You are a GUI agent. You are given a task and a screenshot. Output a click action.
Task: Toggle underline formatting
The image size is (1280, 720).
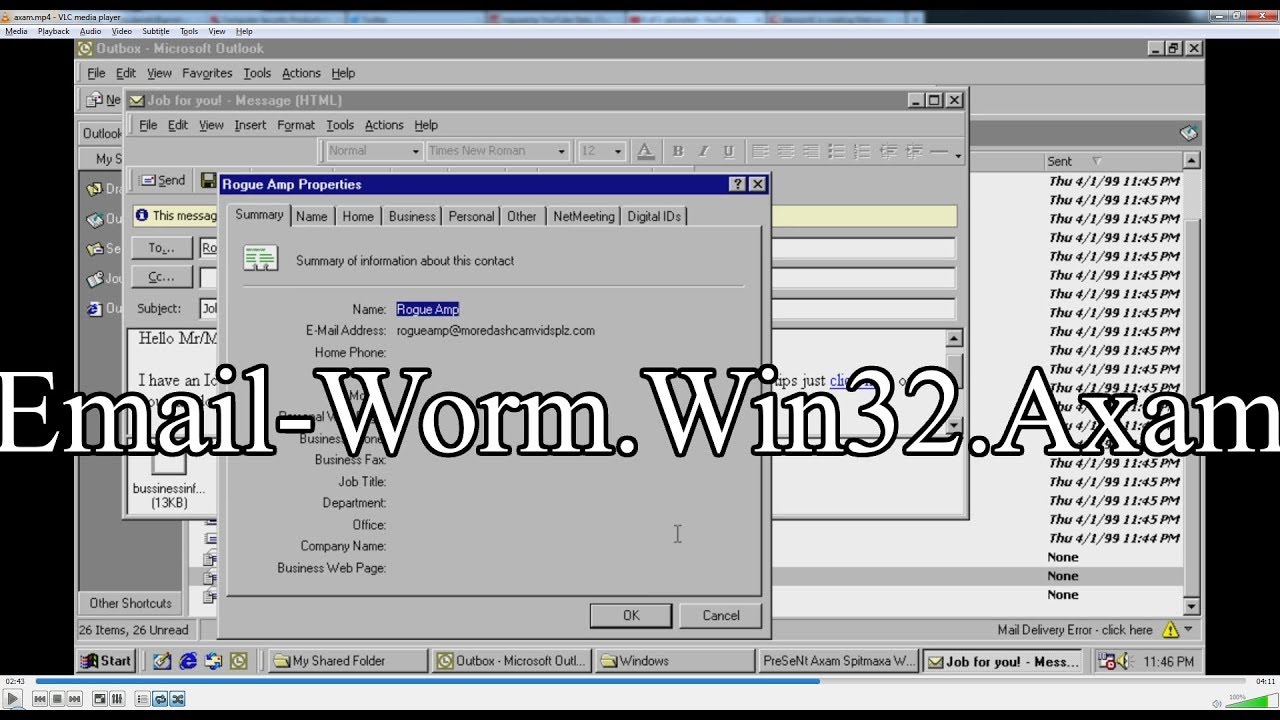click(x=728, y=151)
